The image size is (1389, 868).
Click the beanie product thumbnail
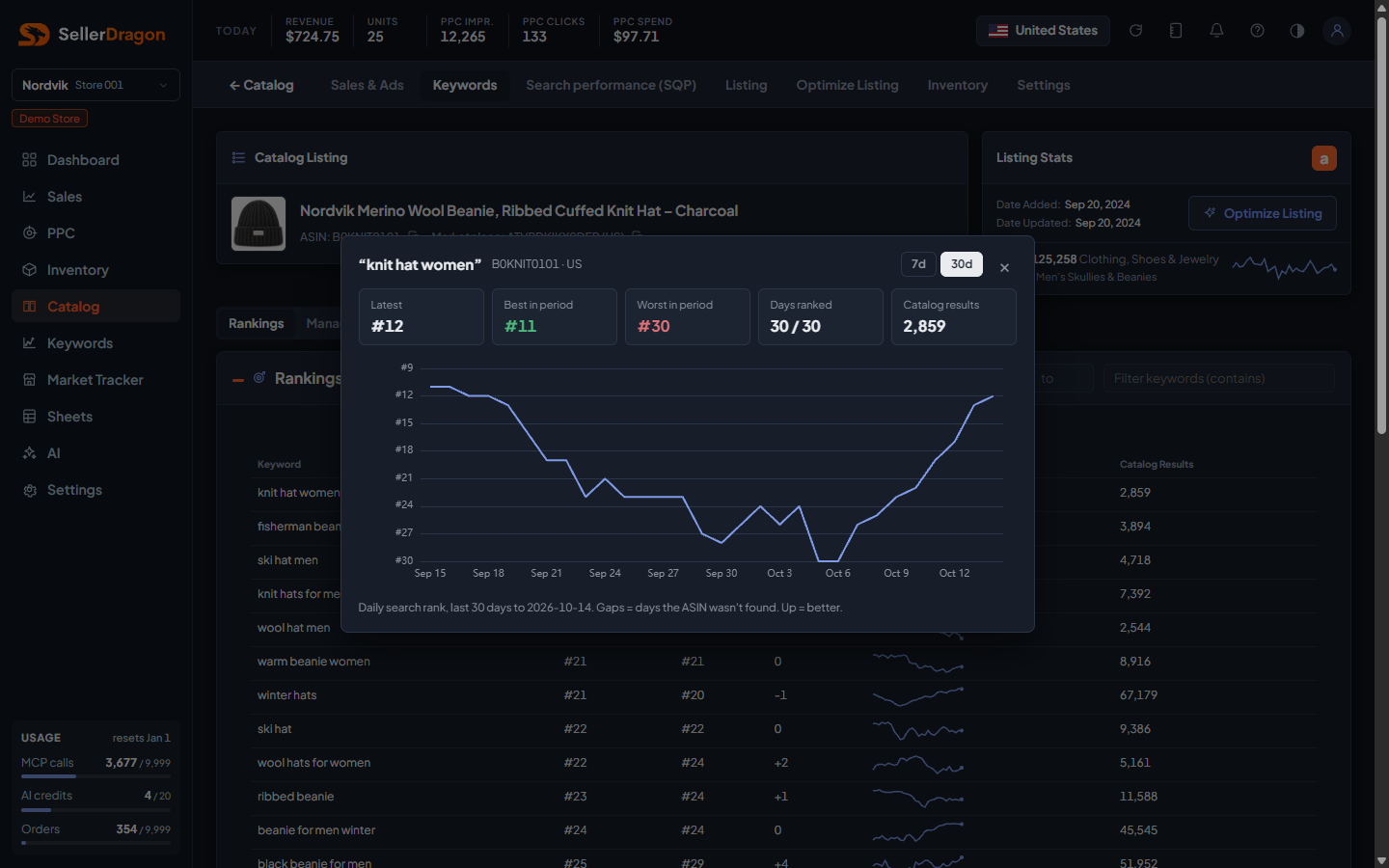(x=259, y=224)
